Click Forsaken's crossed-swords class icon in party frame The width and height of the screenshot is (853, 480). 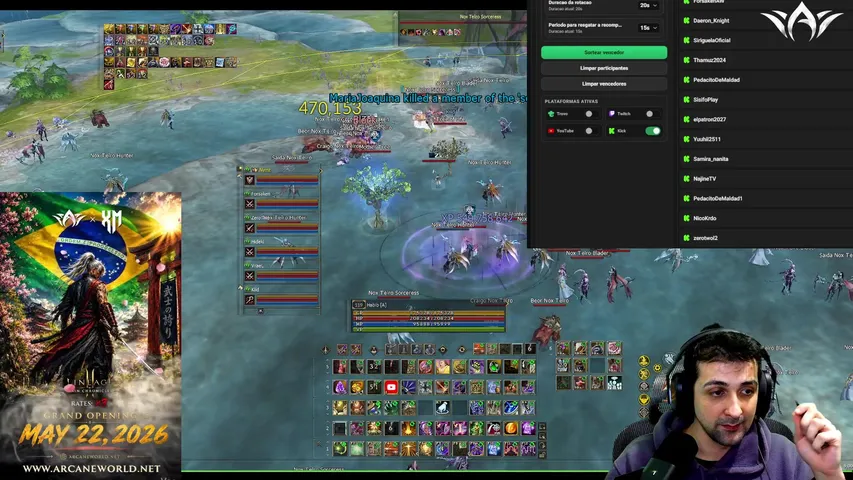[250, 204]
